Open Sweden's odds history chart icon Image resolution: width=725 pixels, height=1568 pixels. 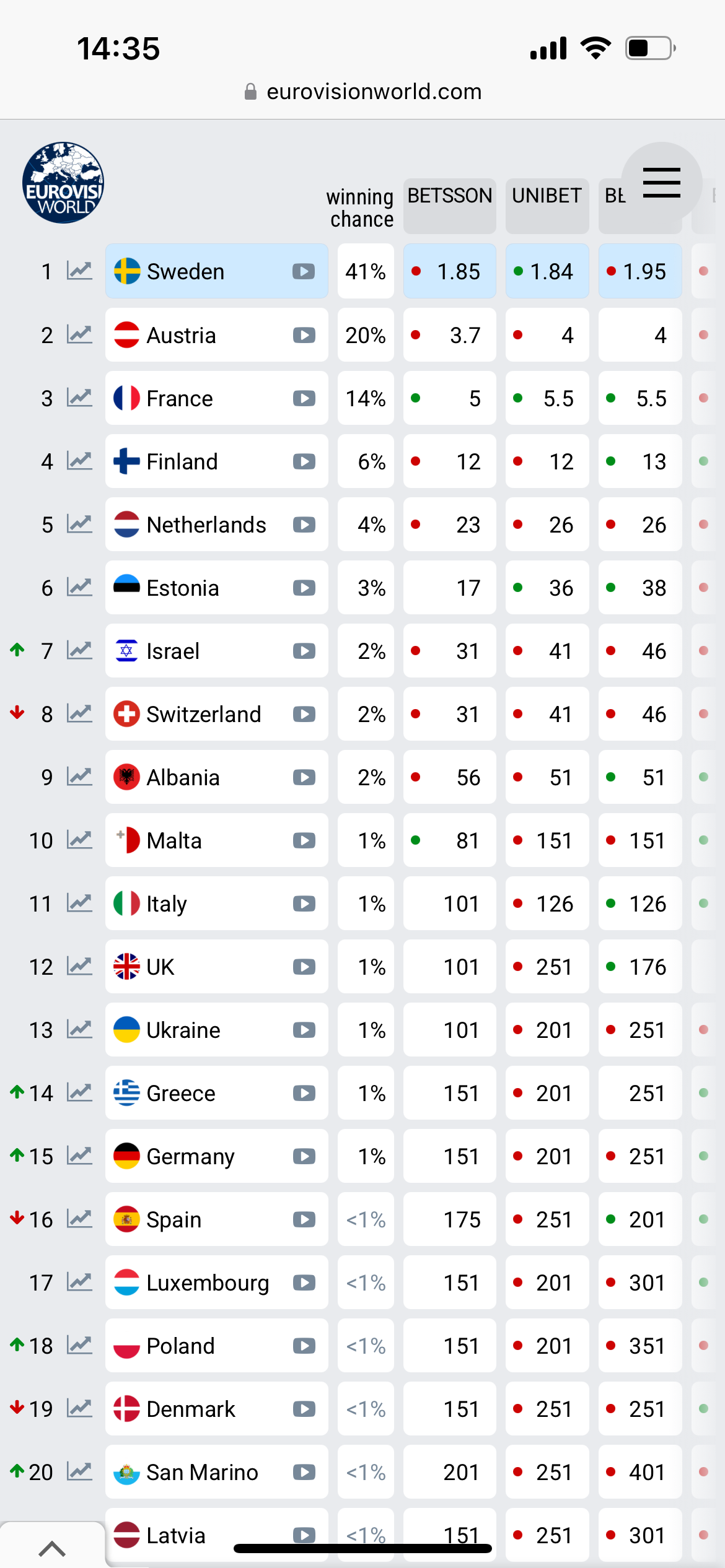[x=79, y=271]
